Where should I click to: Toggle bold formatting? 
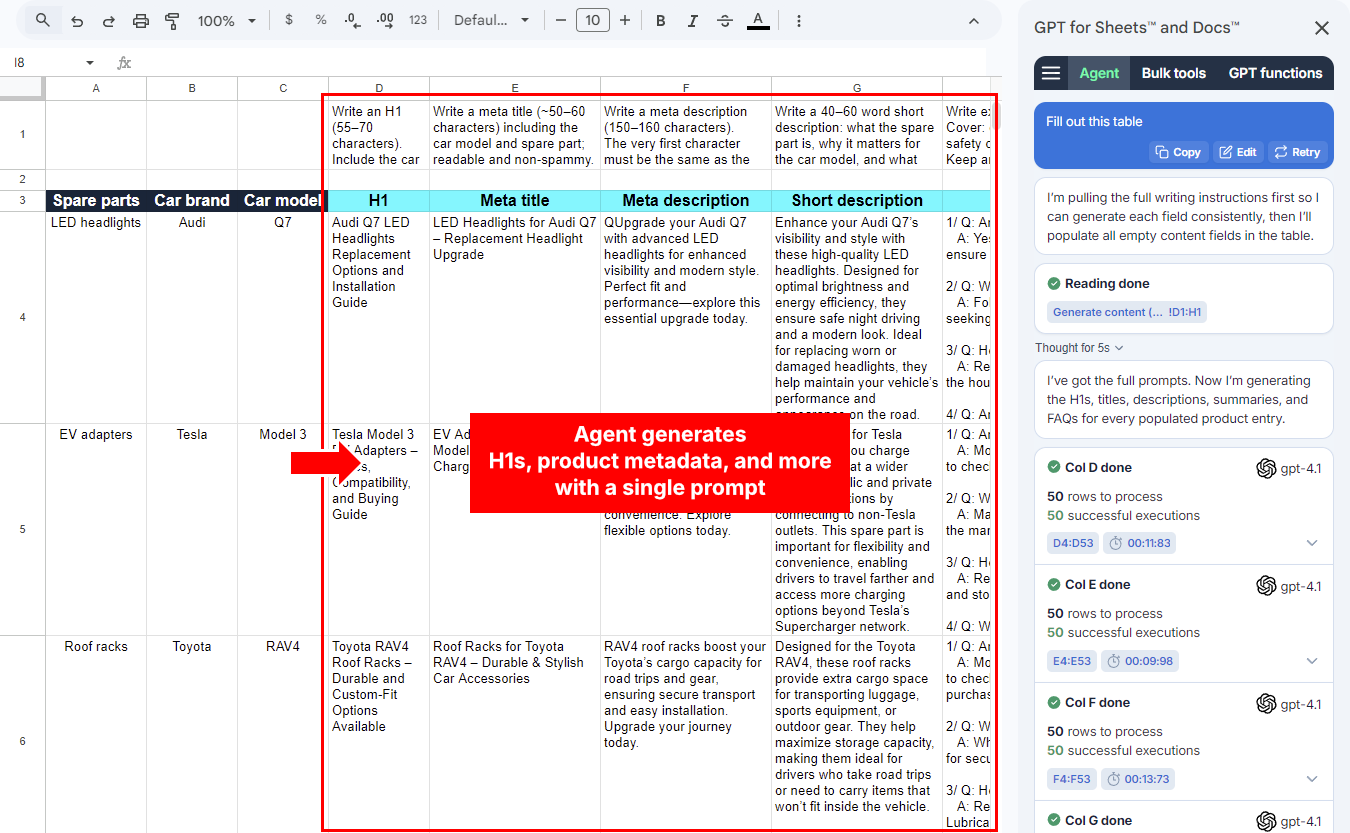coord(660,19)
